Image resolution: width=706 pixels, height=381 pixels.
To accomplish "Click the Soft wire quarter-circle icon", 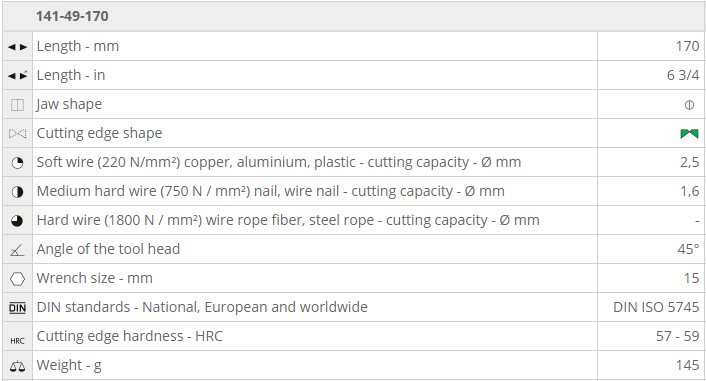I will point(18,163).
